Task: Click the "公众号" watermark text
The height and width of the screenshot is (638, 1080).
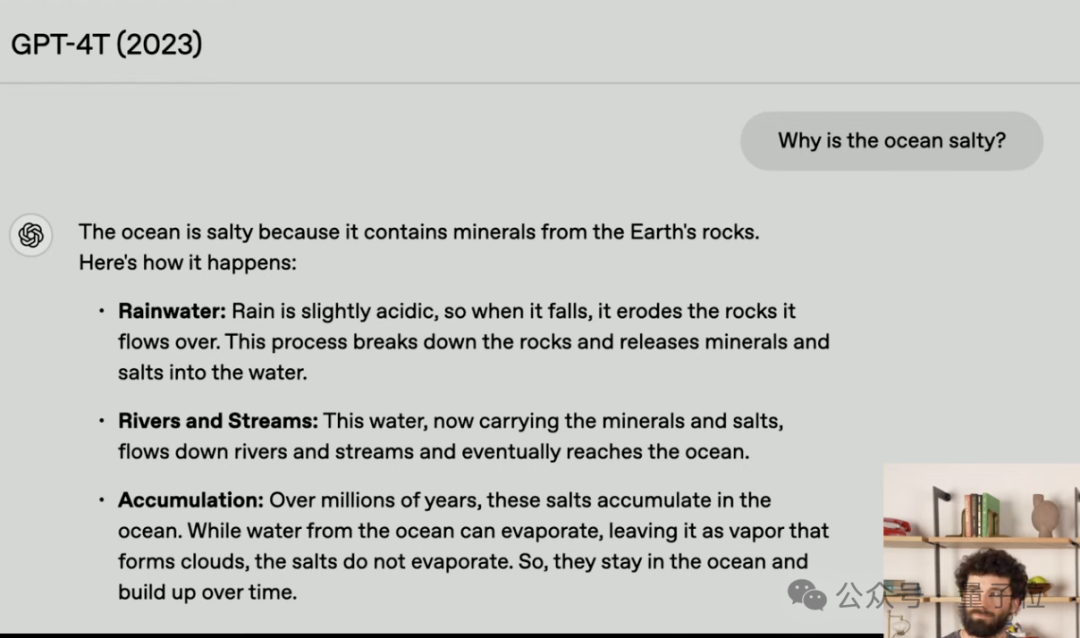Action: pyautogui.click(x=878, y=596)
